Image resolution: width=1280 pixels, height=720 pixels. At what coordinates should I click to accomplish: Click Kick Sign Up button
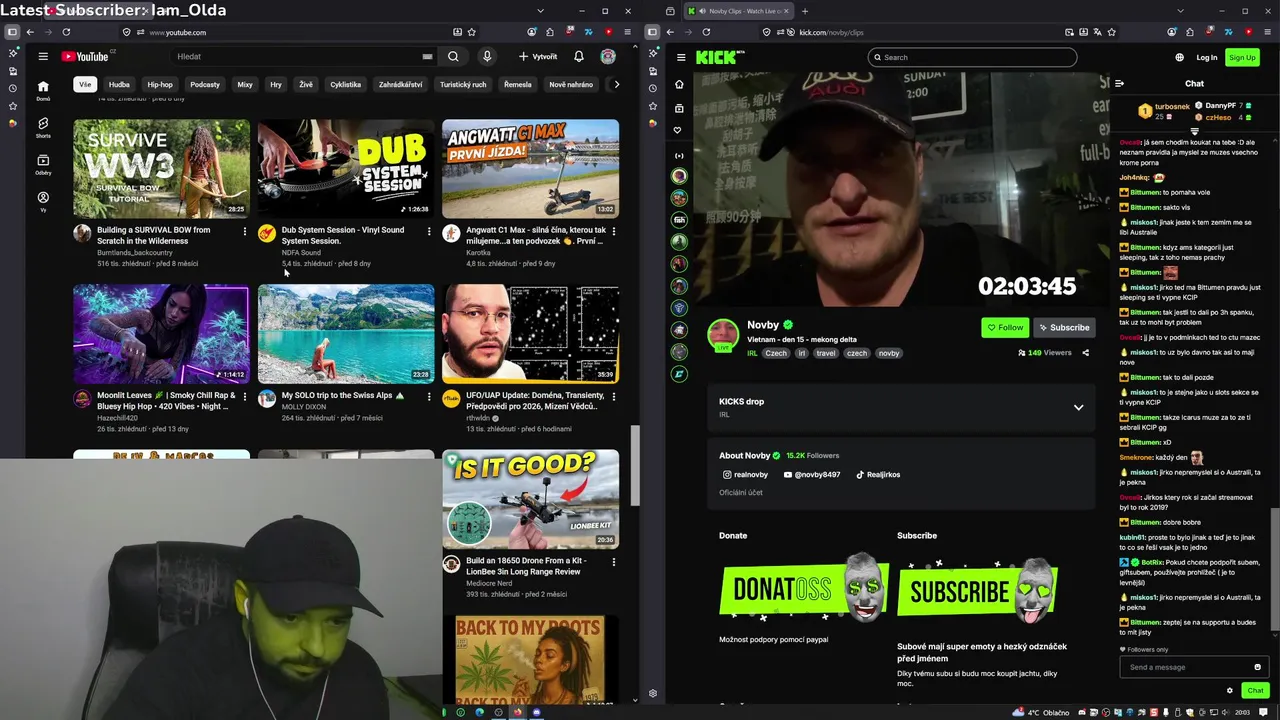point(1242,57)
